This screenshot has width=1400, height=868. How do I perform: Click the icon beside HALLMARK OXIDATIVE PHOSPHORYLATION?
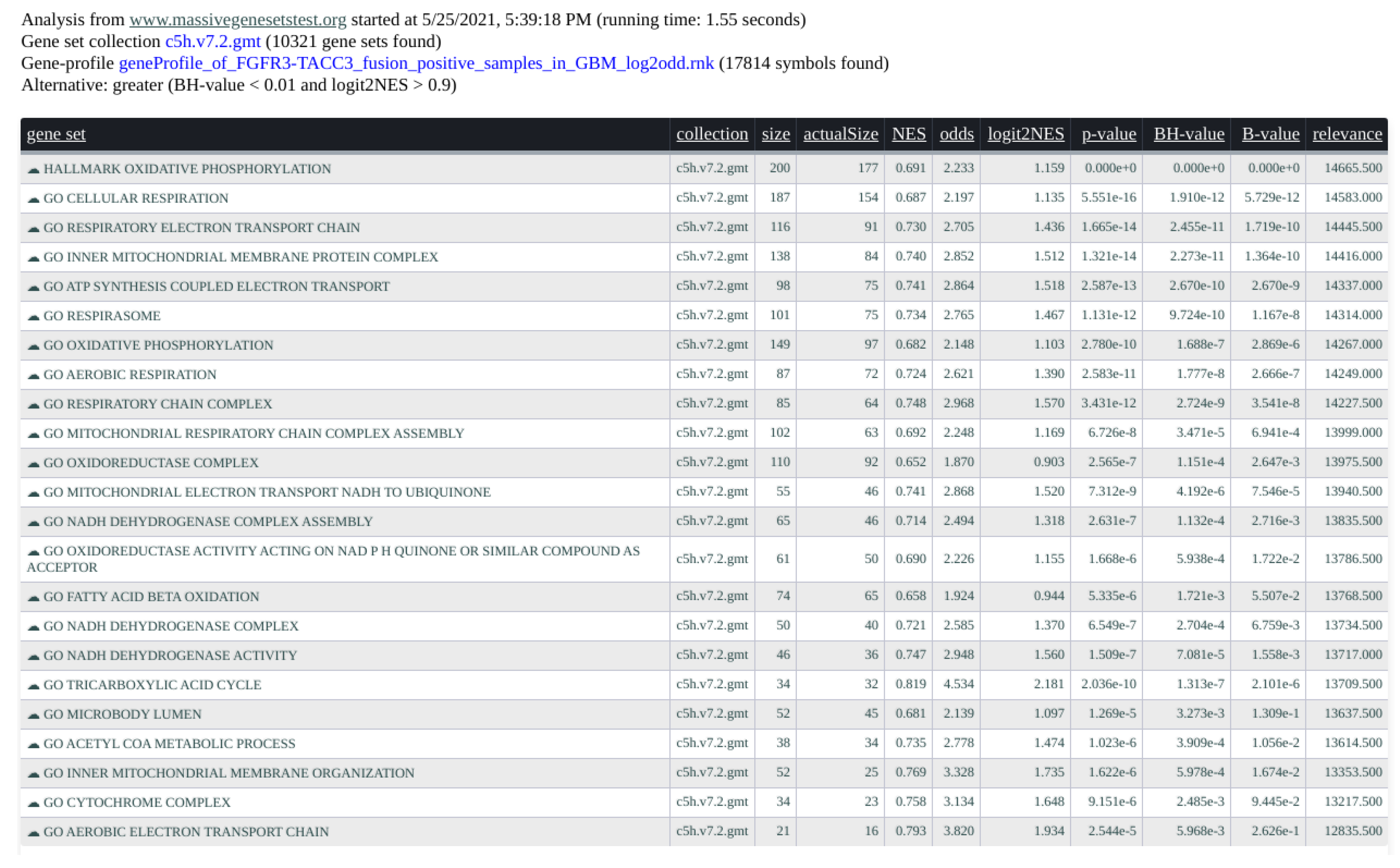click(x=33, y=169)
